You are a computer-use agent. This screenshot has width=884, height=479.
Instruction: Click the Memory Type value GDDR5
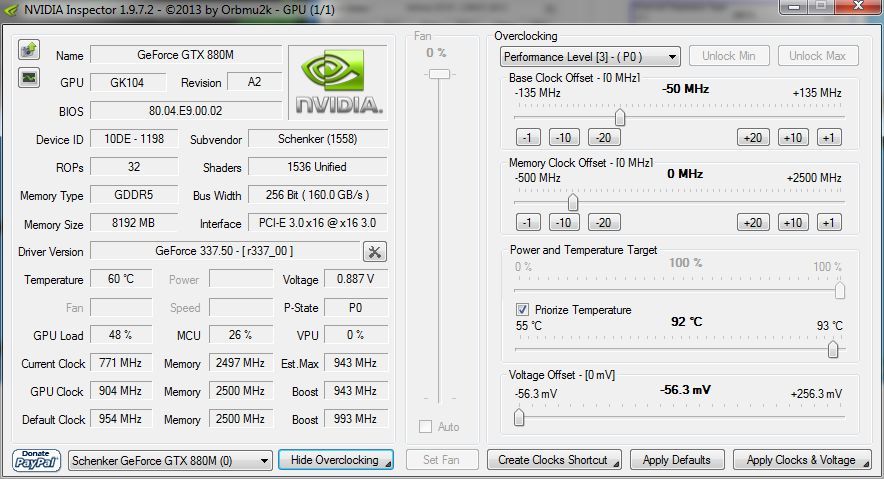click(134, 194)
